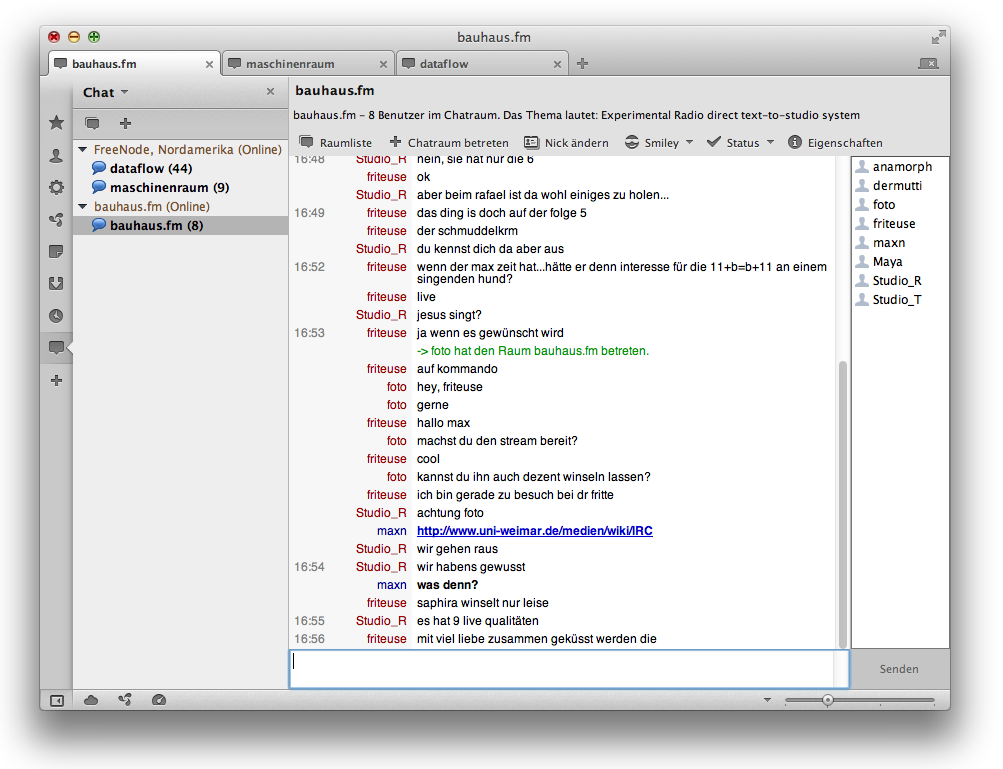
Task: Select user Studio_T in user list
Action: (x=901, y=299)
